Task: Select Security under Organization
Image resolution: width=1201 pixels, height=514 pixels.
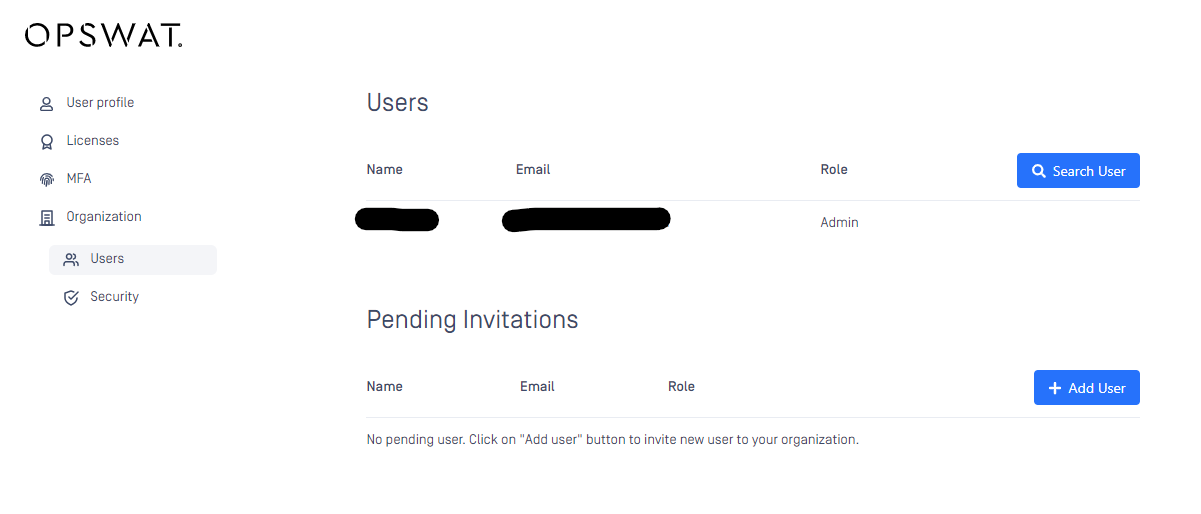Action: tap(114, 297)
